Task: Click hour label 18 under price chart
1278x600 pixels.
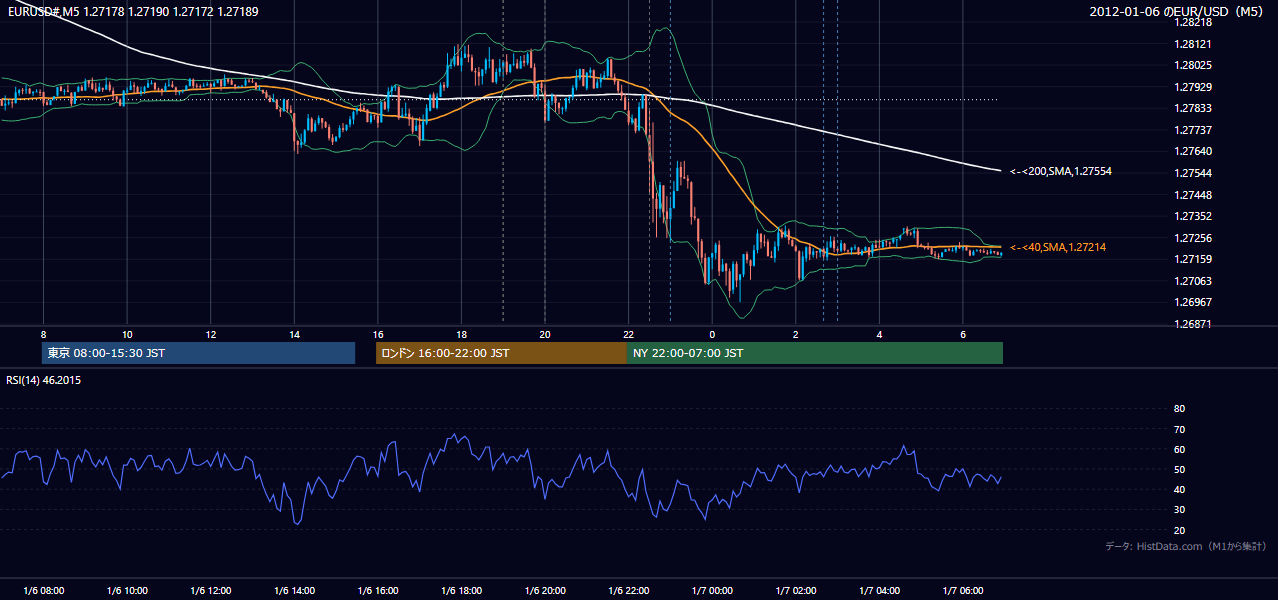Action: click(x=461, y=333)
